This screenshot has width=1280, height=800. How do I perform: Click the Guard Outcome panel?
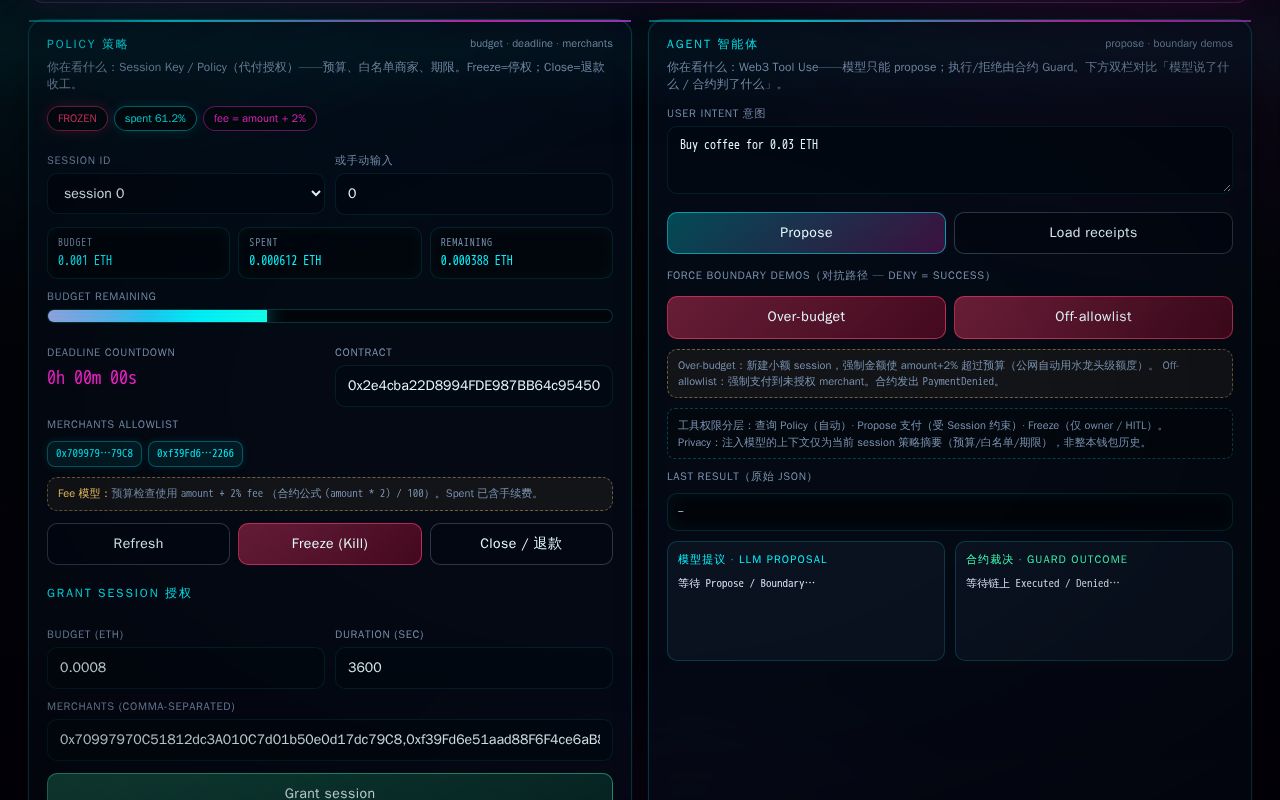1094,601
